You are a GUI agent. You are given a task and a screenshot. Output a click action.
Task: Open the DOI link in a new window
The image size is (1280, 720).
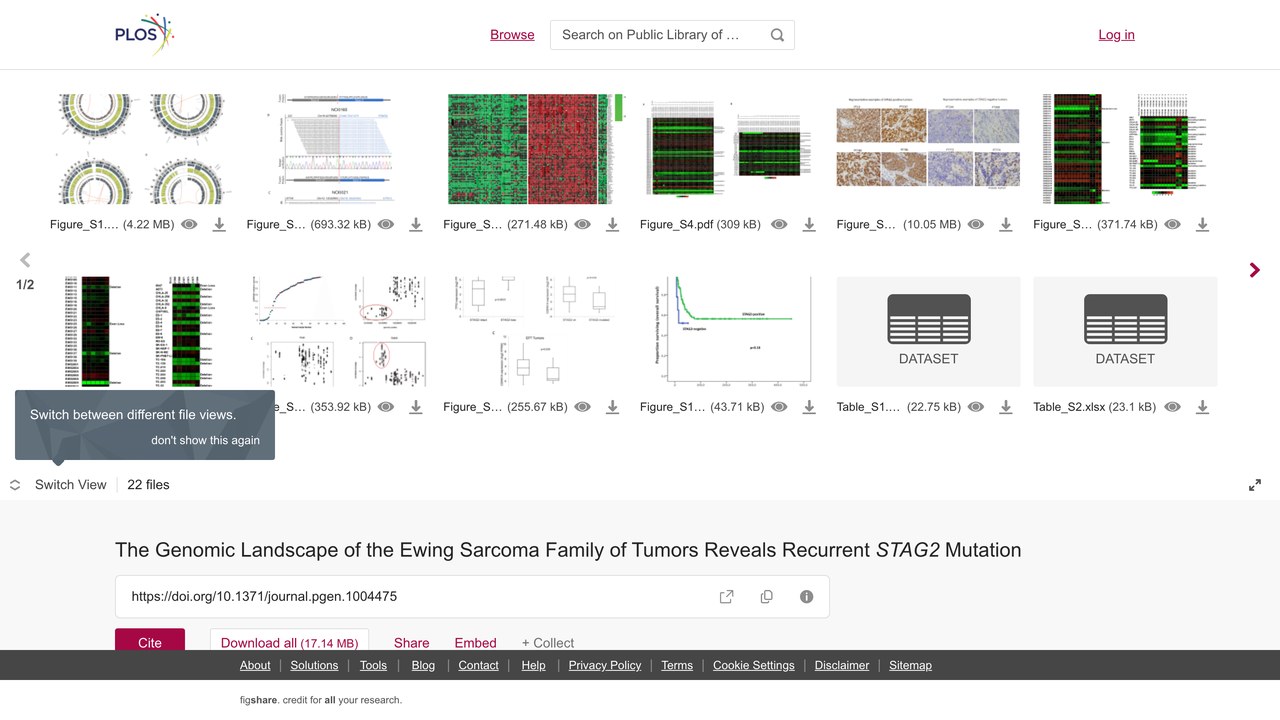click(x=727, y=597)
